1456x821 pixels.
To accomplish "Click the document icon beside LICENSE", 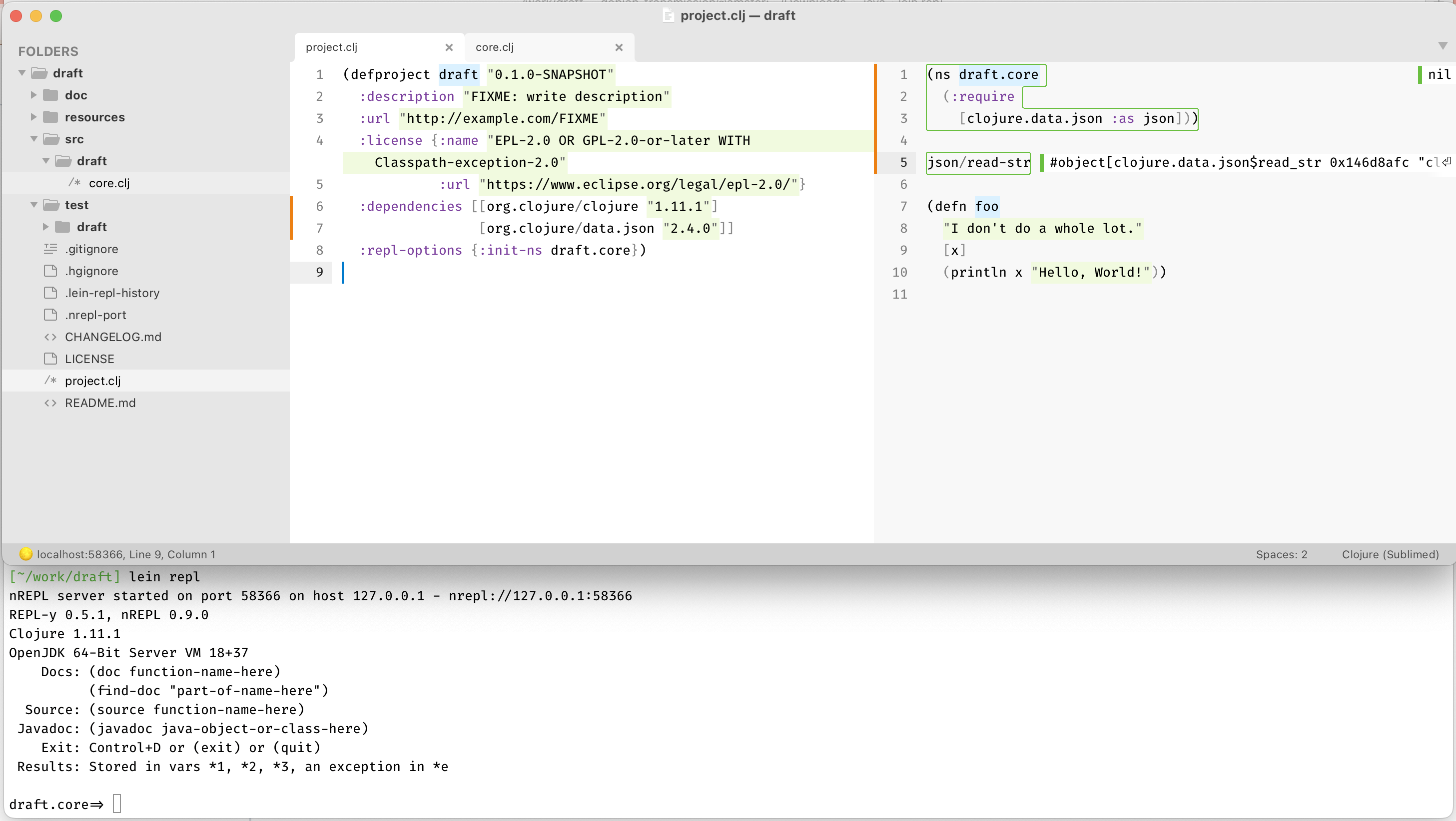I will [x=50, y=358].
